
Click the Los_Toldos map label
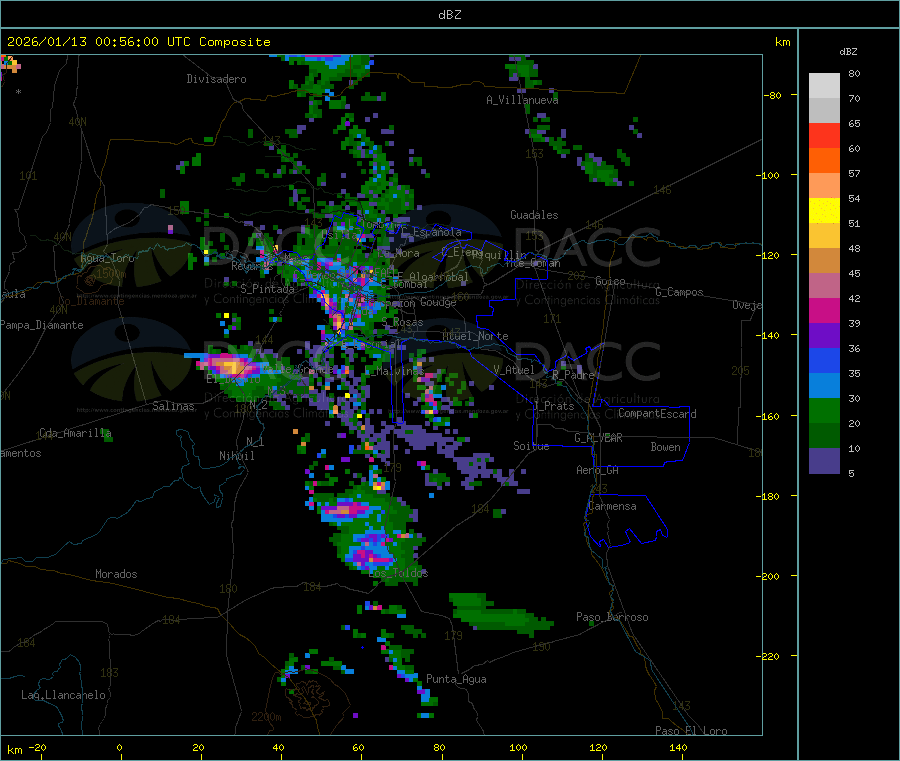coord(398,573)
